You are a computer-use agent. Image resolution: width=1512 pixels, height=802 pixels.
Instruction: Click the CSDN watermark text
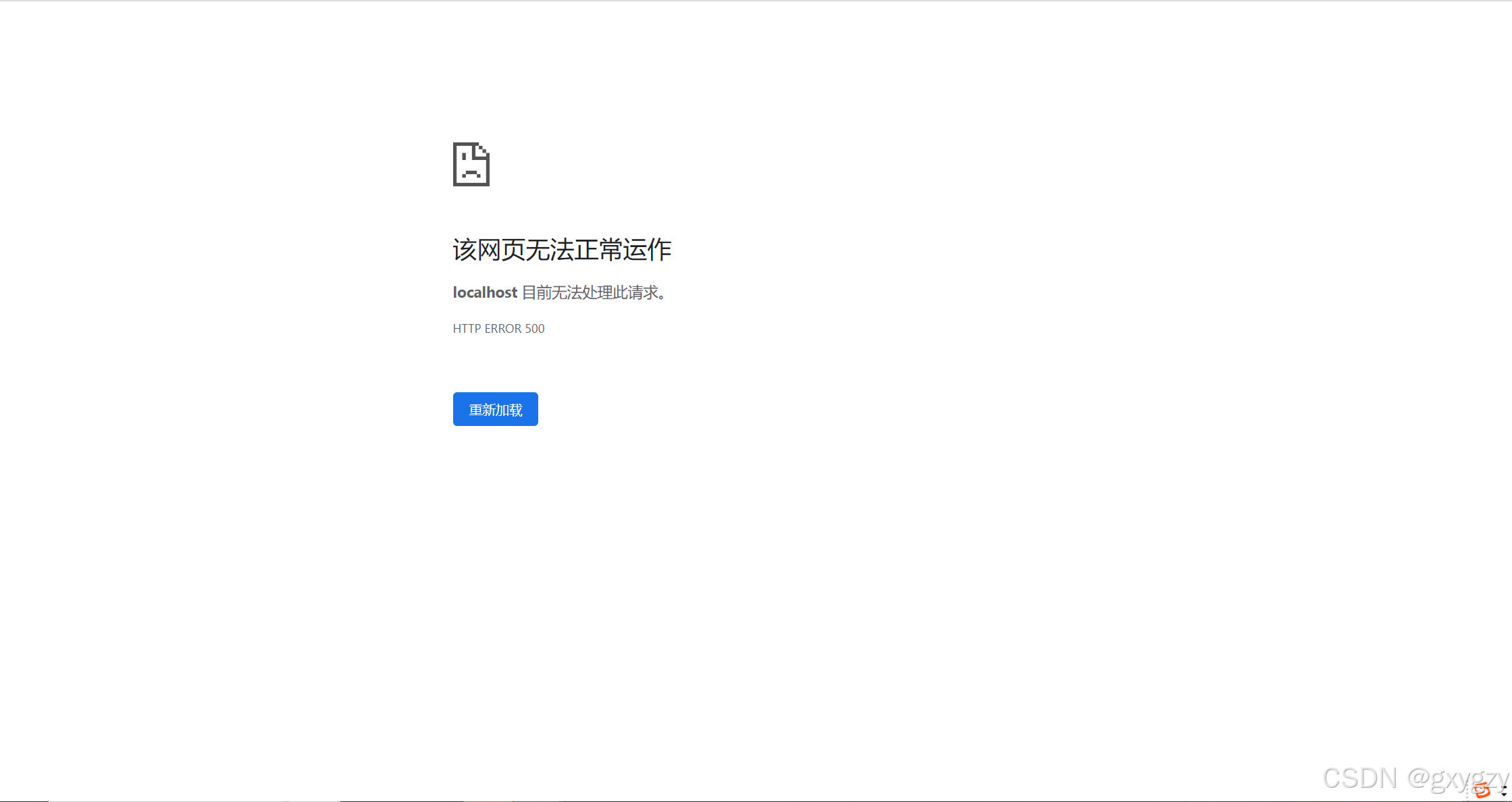click(1359, 778)
